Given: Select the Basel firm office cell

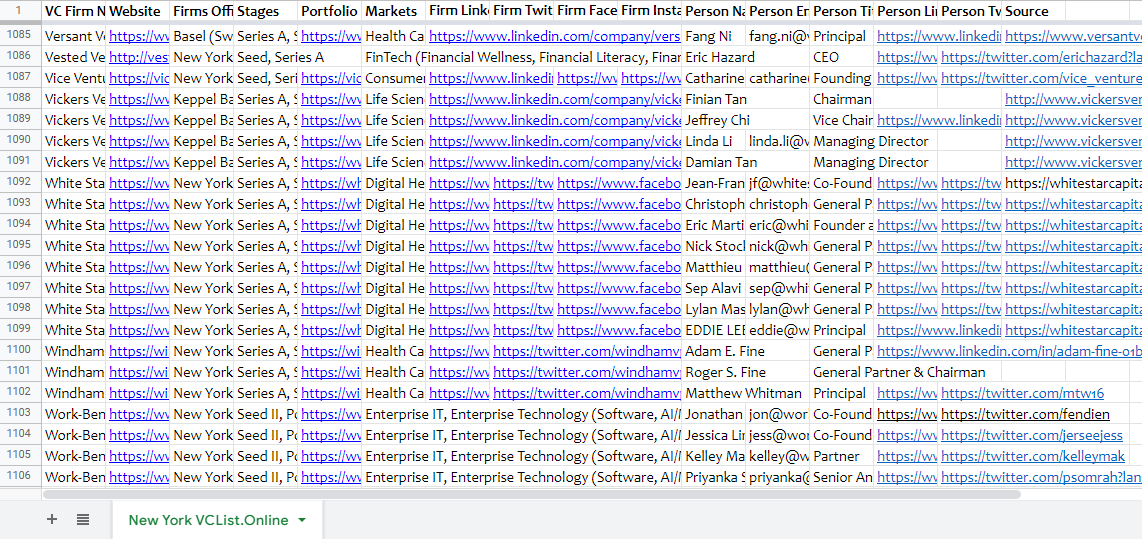Looking at the screenshot, I should coord(202,36).
